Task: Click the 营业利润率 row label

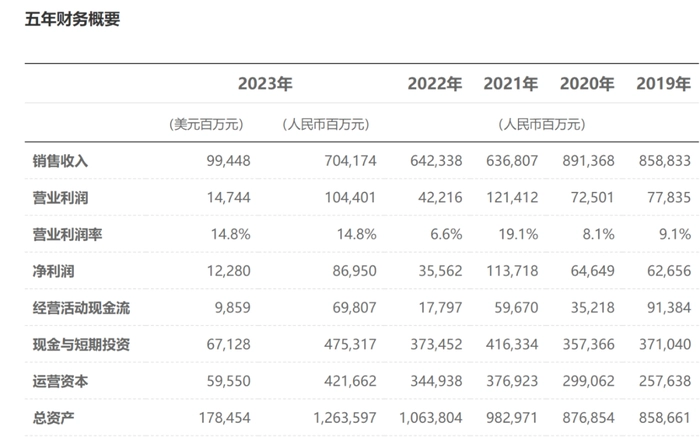Action: point(67,234)
